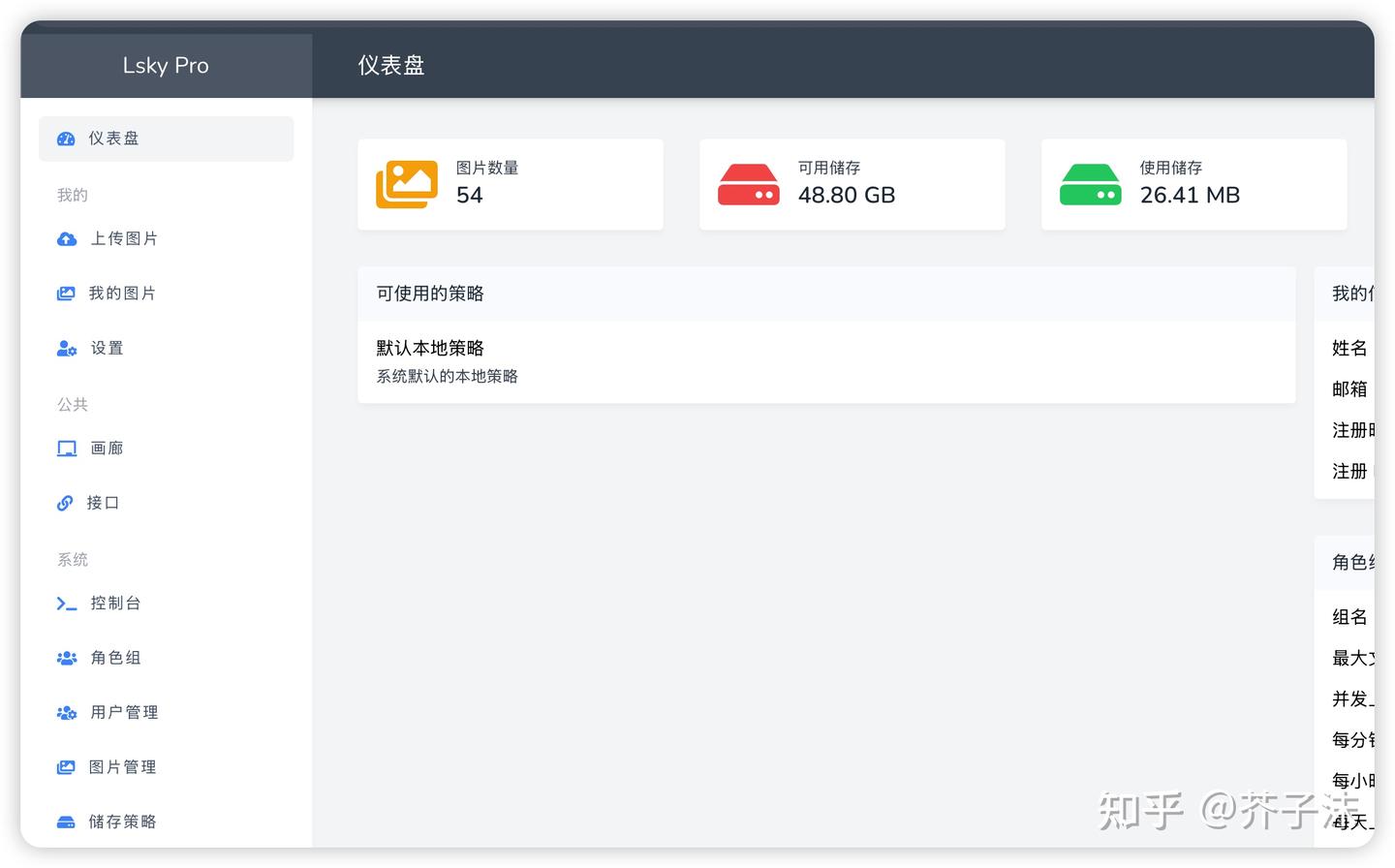Open 控制台 under 系统
The height and width of the screenshot is (868, 1395).
[167, 604]
